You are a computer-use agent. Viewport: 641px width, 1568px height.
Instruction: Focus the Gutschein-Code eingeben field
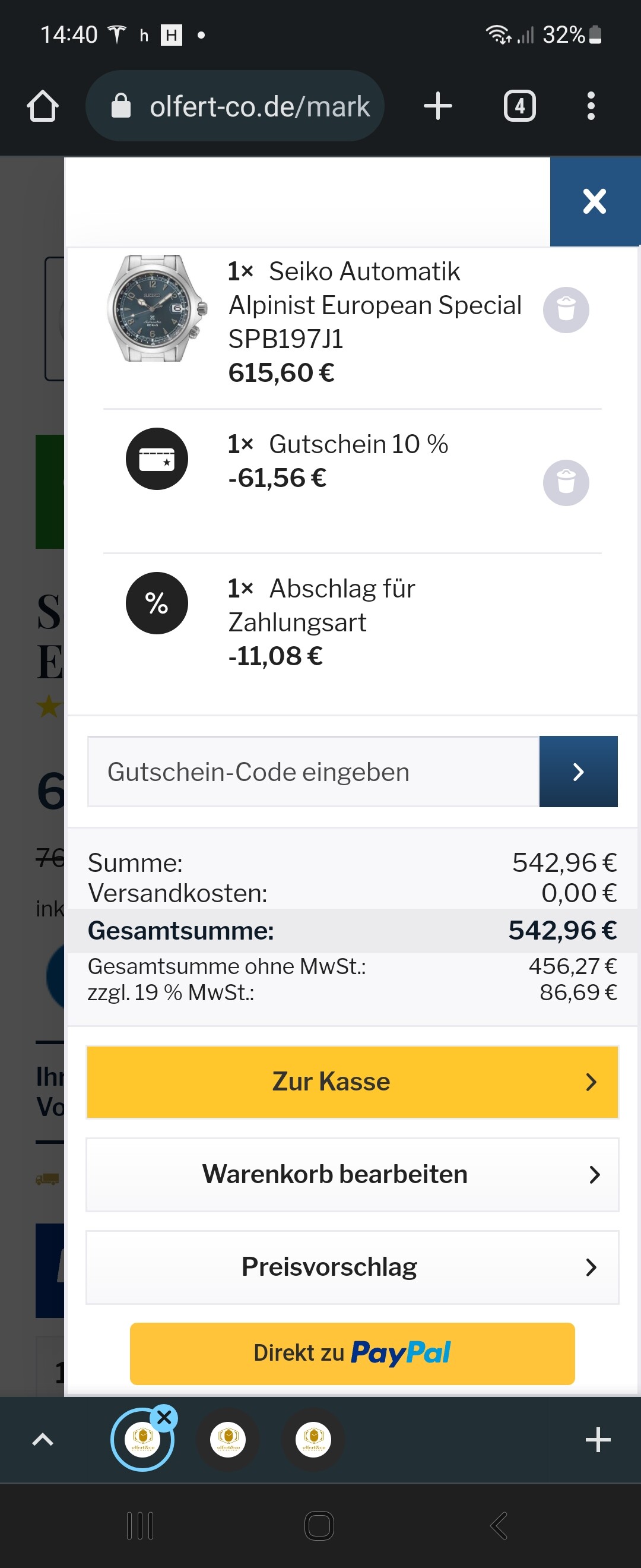click(313, 771)
